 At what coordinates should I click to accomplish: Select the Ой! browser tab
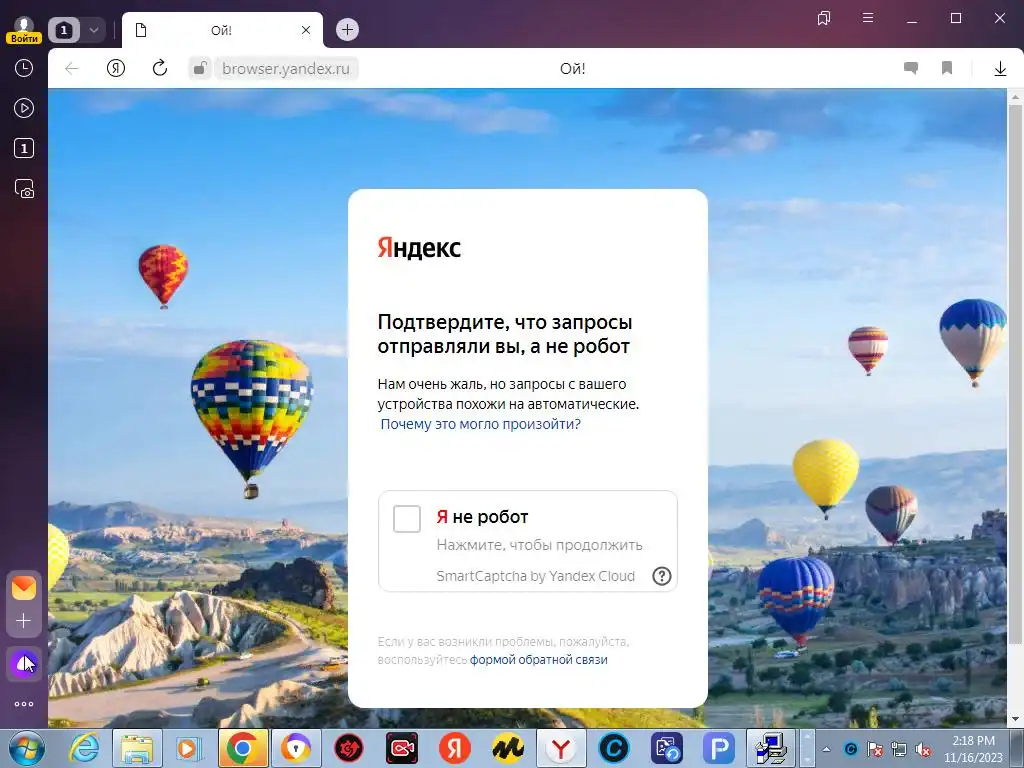[x=222, y=30]
